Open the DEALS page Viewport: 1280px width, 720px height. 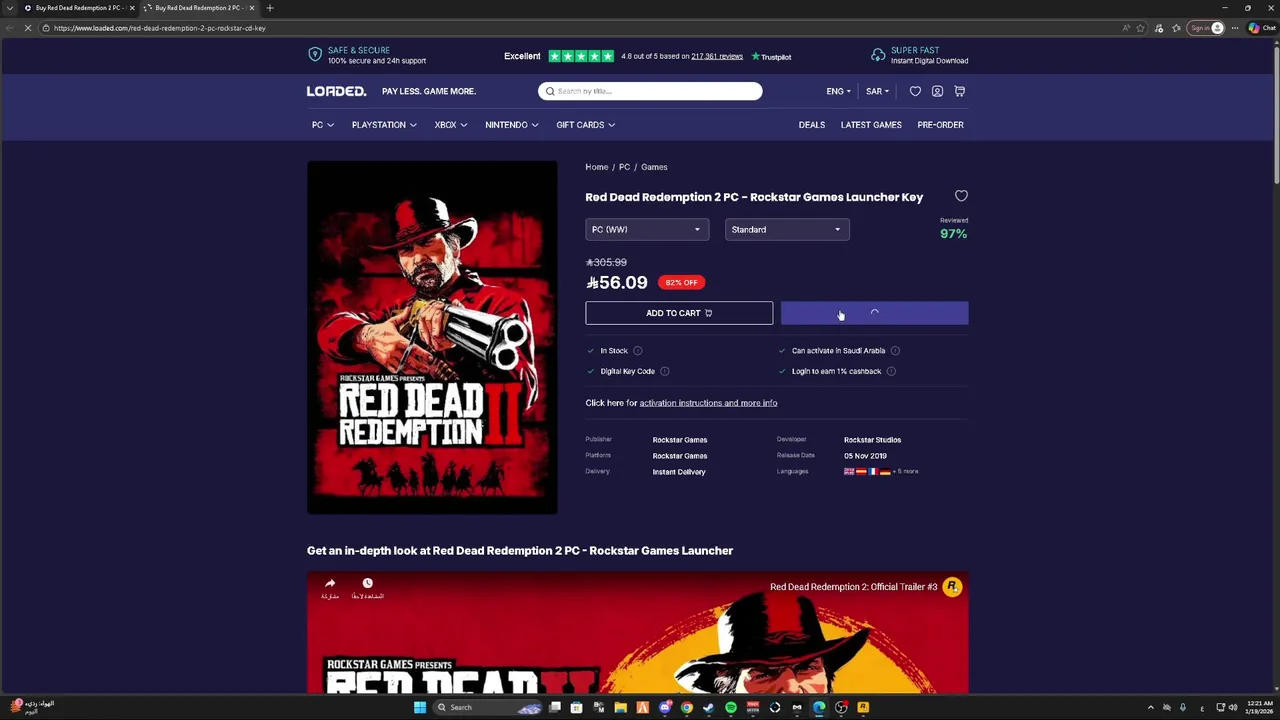point(812,125)
